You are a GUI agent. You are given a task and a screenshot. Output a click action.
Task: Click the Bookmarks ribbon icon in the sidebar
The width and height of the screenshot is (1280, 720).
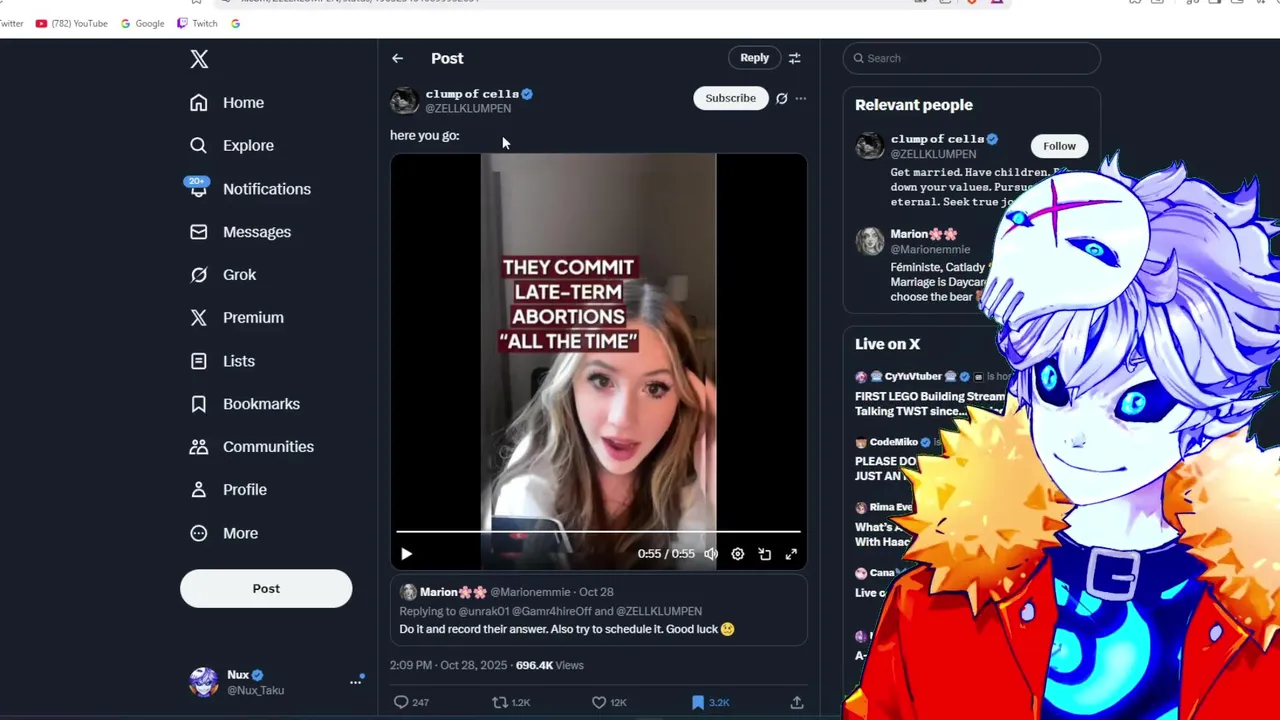coord(199,404)
